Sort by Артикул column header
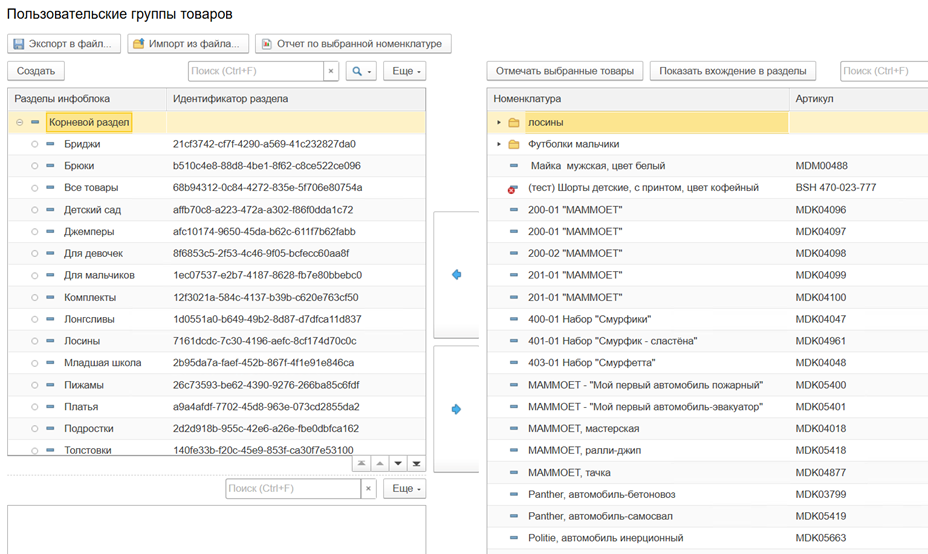Screen dimensions: 928x554 coord(858,99)
